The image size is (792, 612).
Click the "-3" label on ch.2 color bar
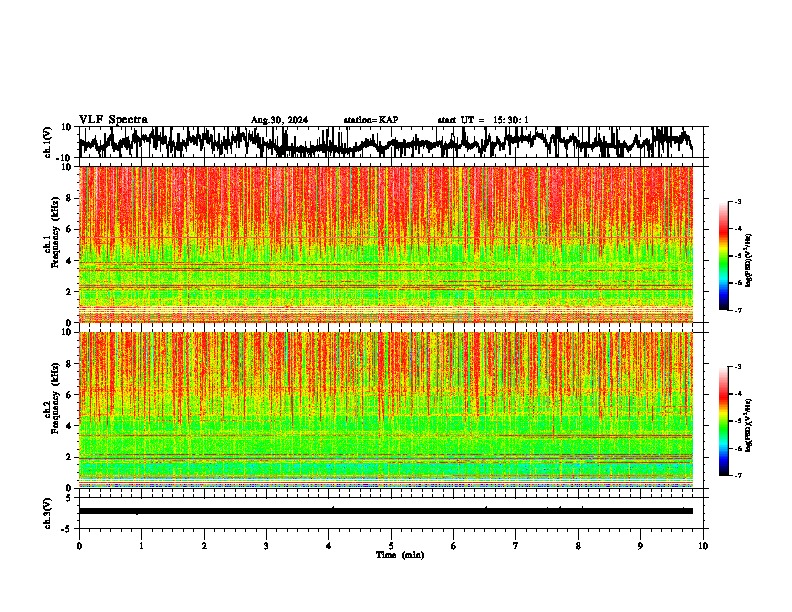pos(738,367)
